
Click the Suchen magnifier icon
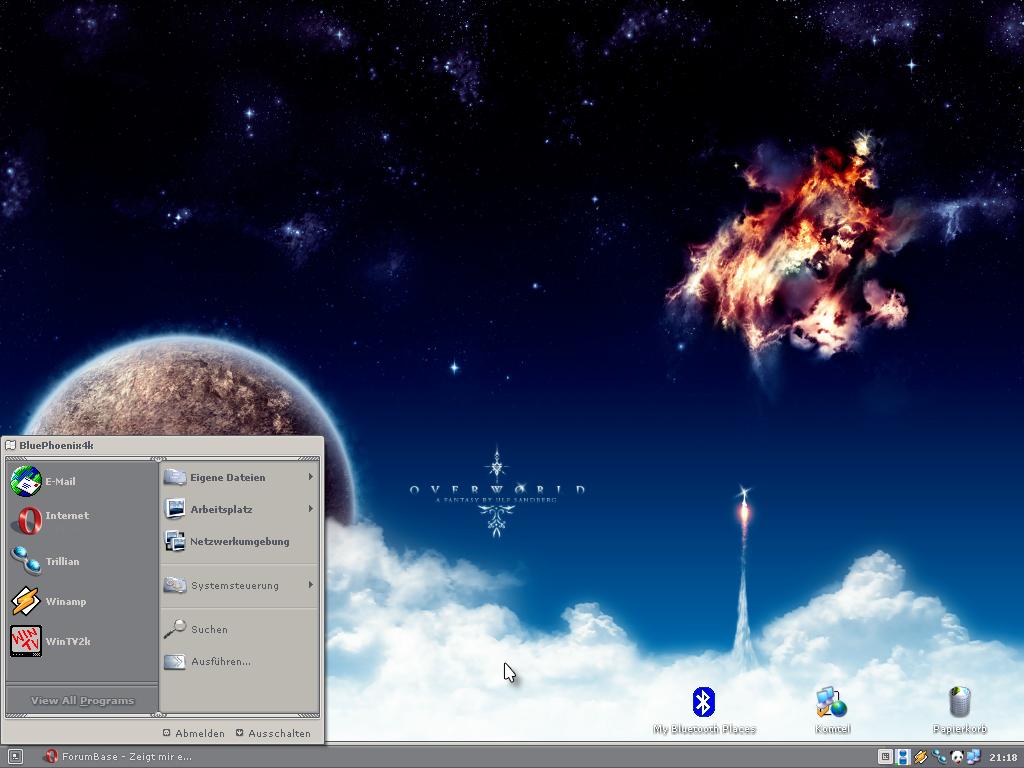(x=174, y=629)
